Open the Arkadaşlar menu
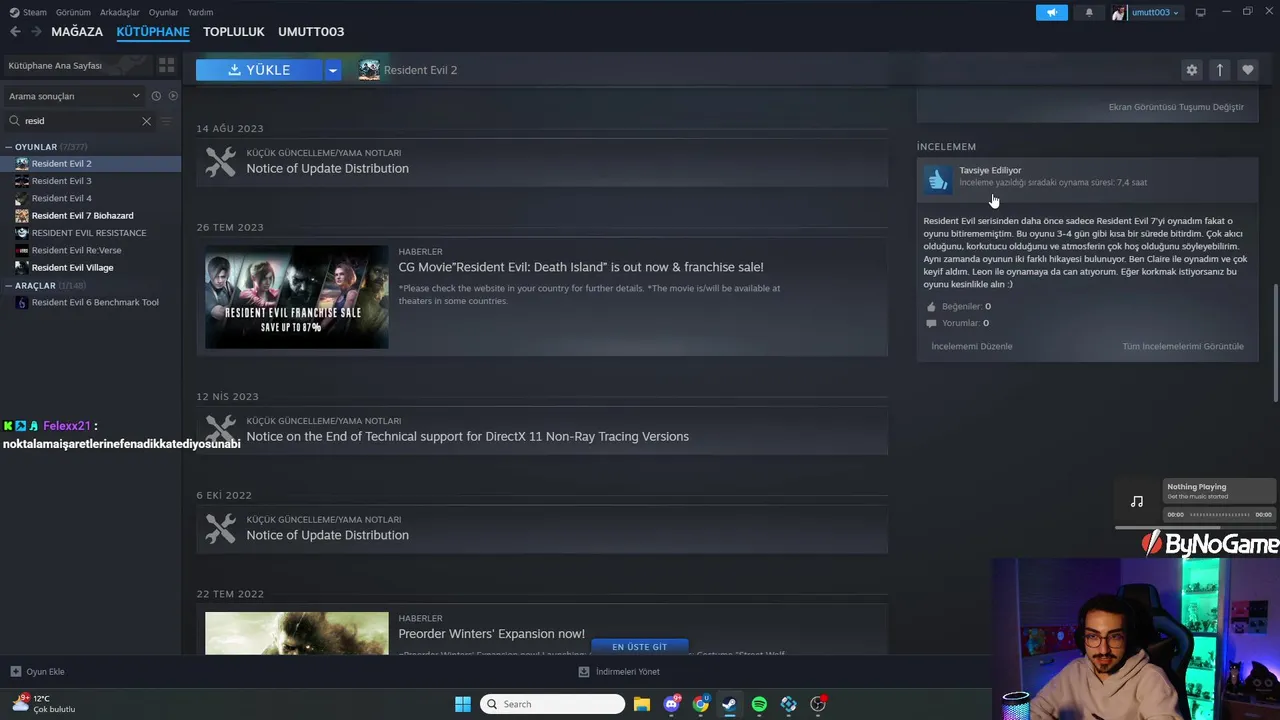This screenshot has height=720, width=1280. pyautogui.click(x=120, y=13)
